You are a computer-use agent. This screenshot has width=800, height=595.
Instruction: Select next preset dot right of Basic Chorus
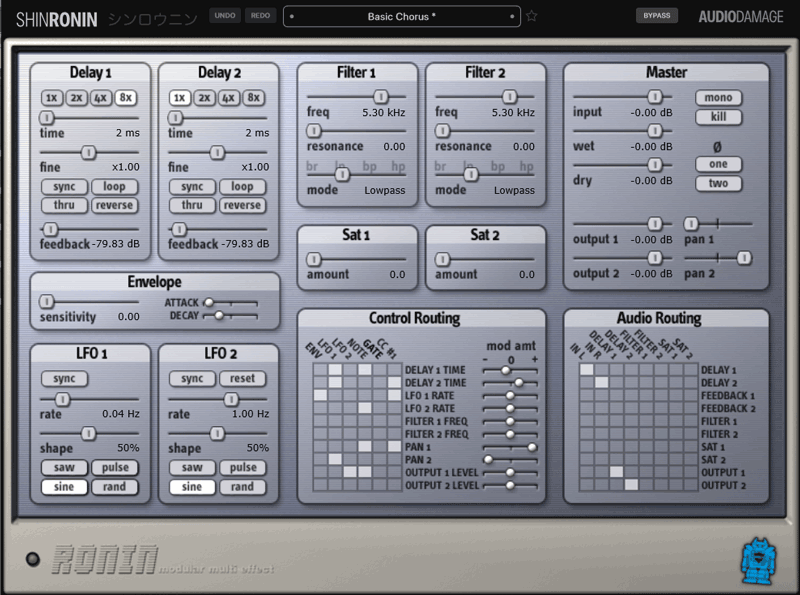coord(512,16)
